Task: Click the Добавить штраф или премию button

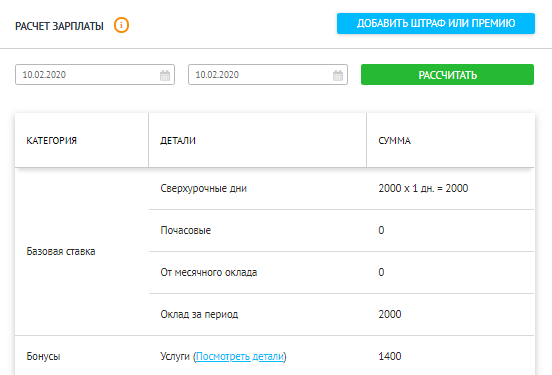Action: 436,24
